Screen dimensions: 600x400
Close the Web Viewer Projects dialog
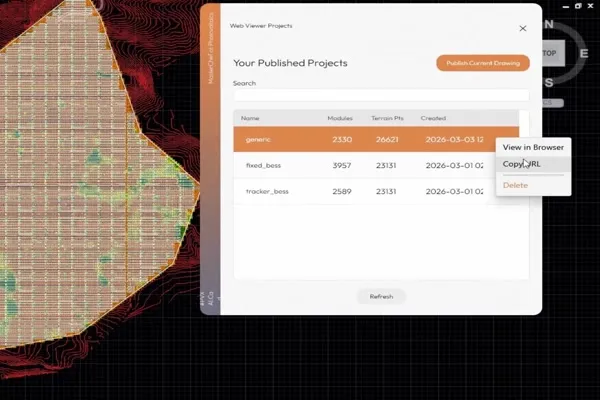coord(522,29)
